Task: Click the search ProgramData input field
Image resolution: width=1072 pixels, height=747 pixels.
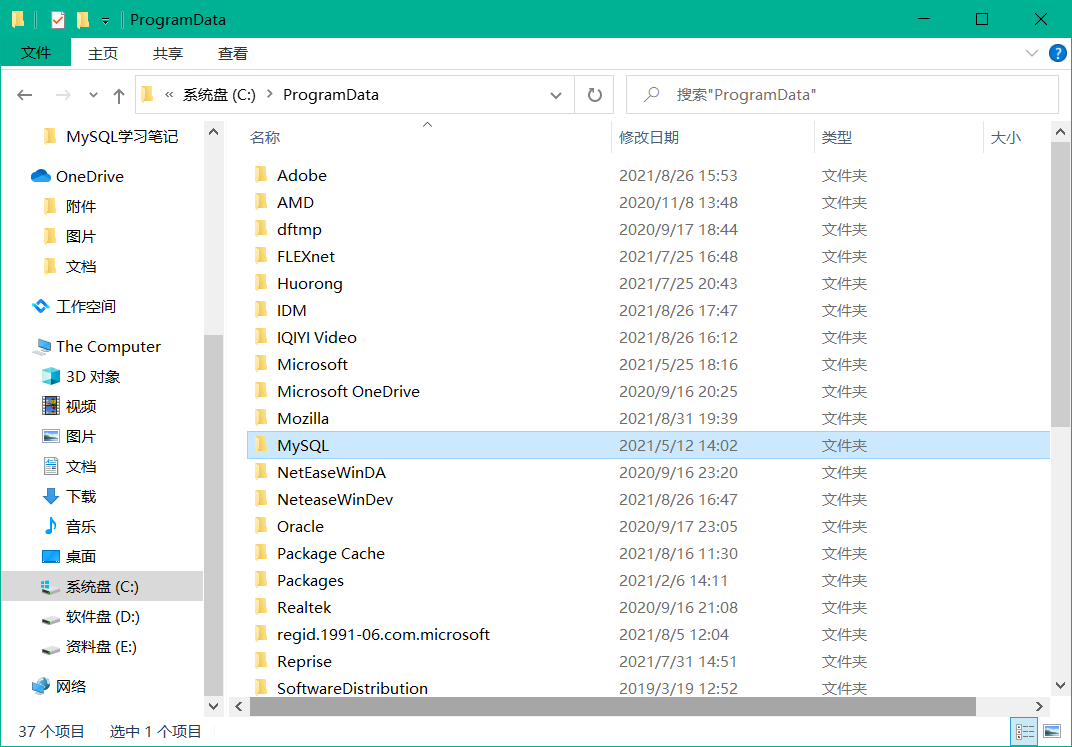Action: point(842,95)
